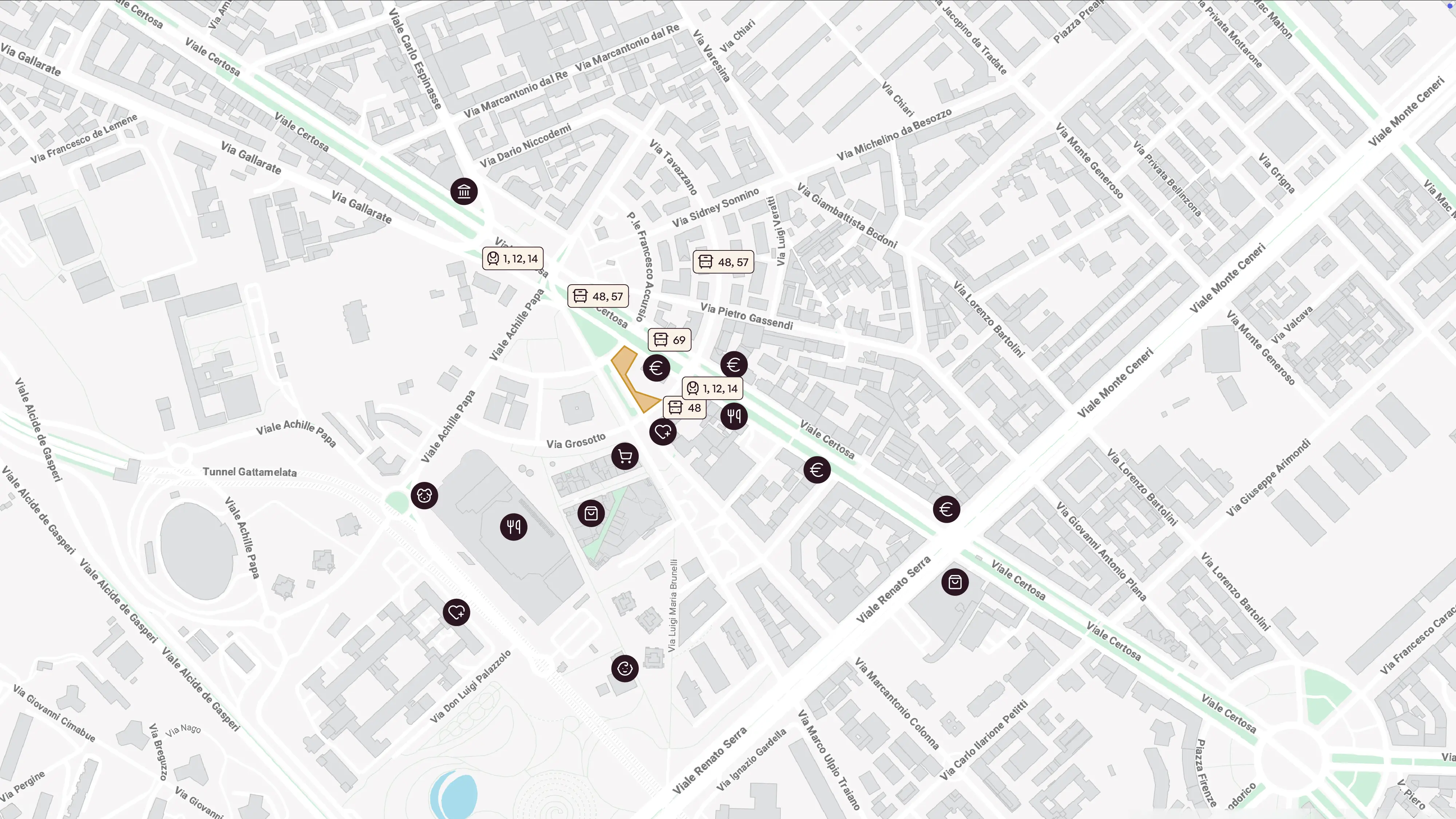Image resolution: width=1456 pixels, height=819 pixels.
Task: Select the paw/pet icon by Tunnel Gattamelata
Action: pos(424,496)
